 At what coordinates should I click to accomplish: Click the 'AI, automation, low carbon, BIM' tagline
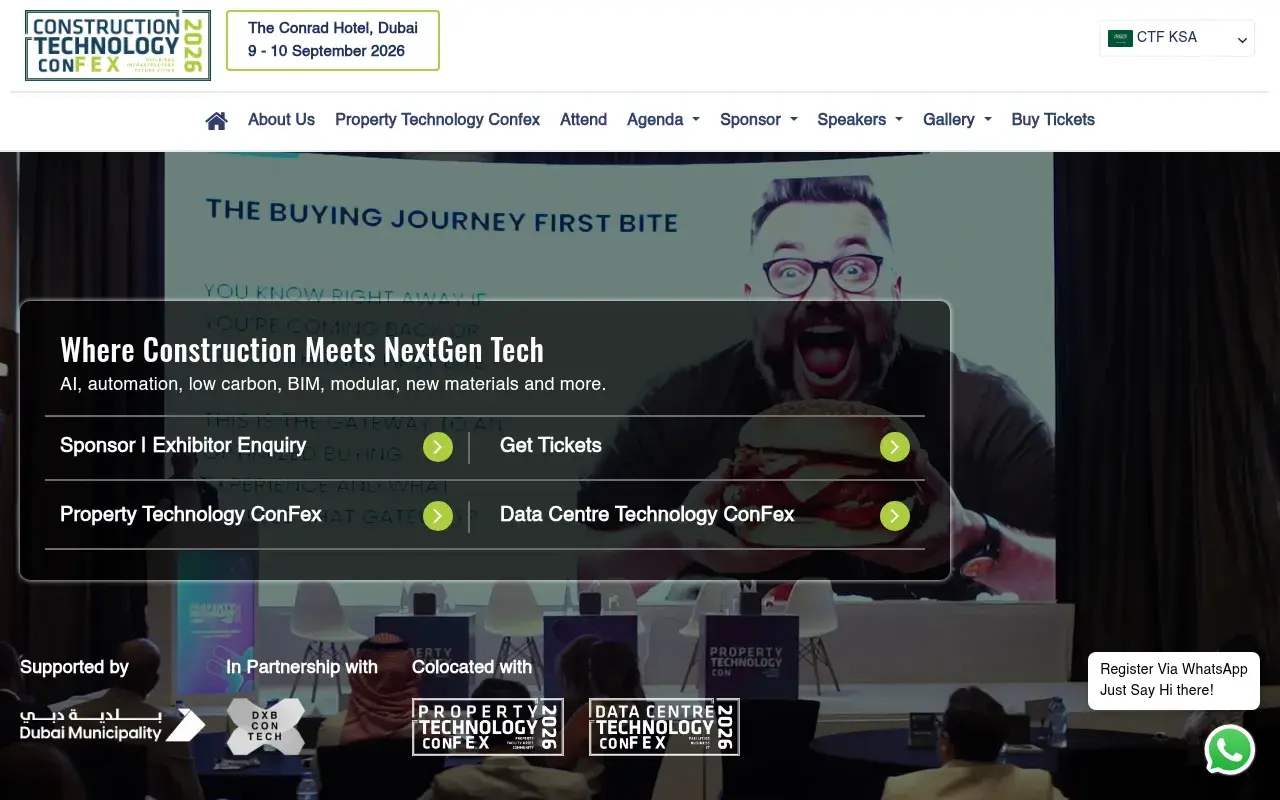click(333, 384)
